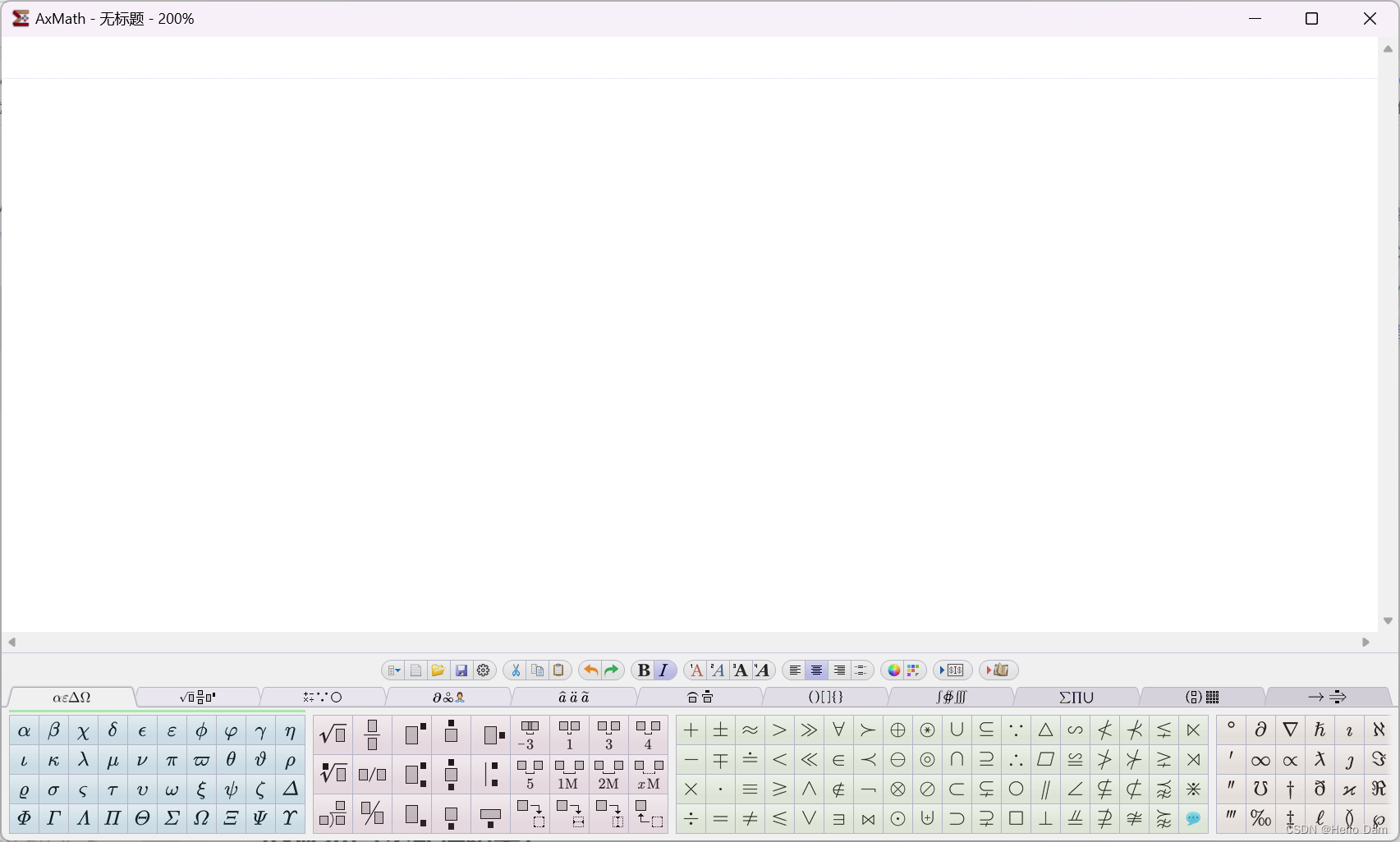Insert the Greek letter alpha
This screenshot has width=1400, height=842.
pos(25,730)
